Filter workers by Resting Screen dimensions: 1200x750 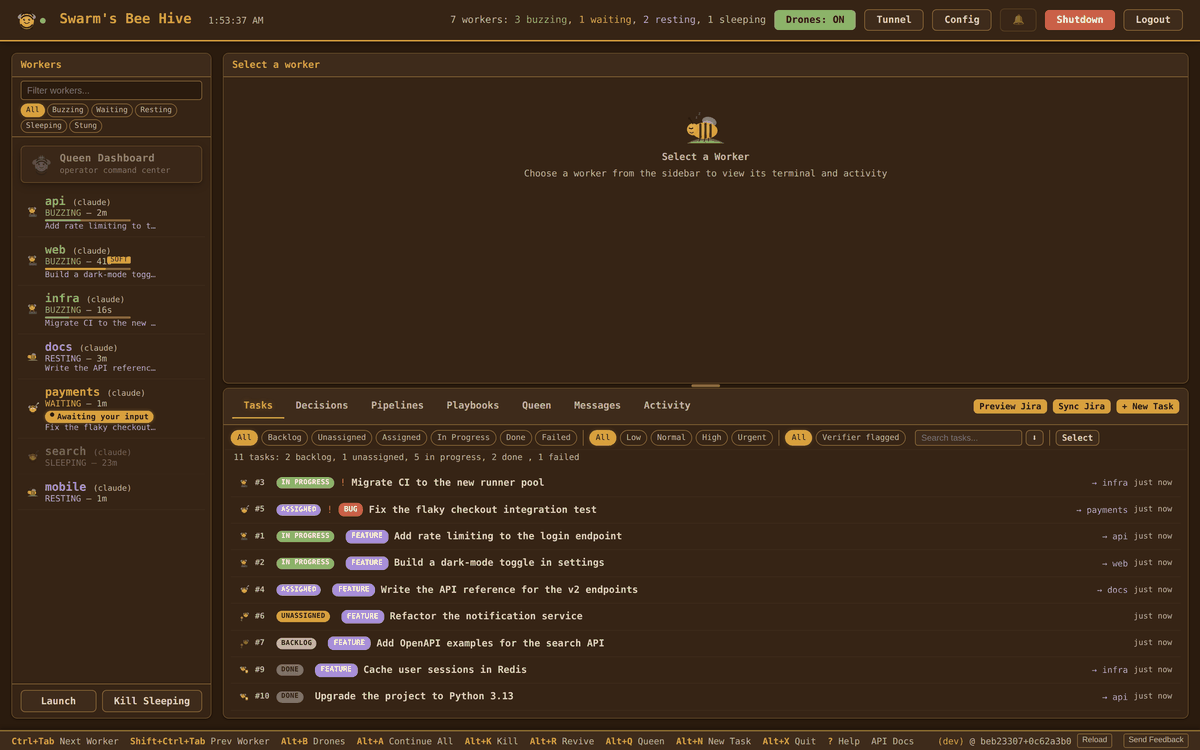[x=156, y=110]
